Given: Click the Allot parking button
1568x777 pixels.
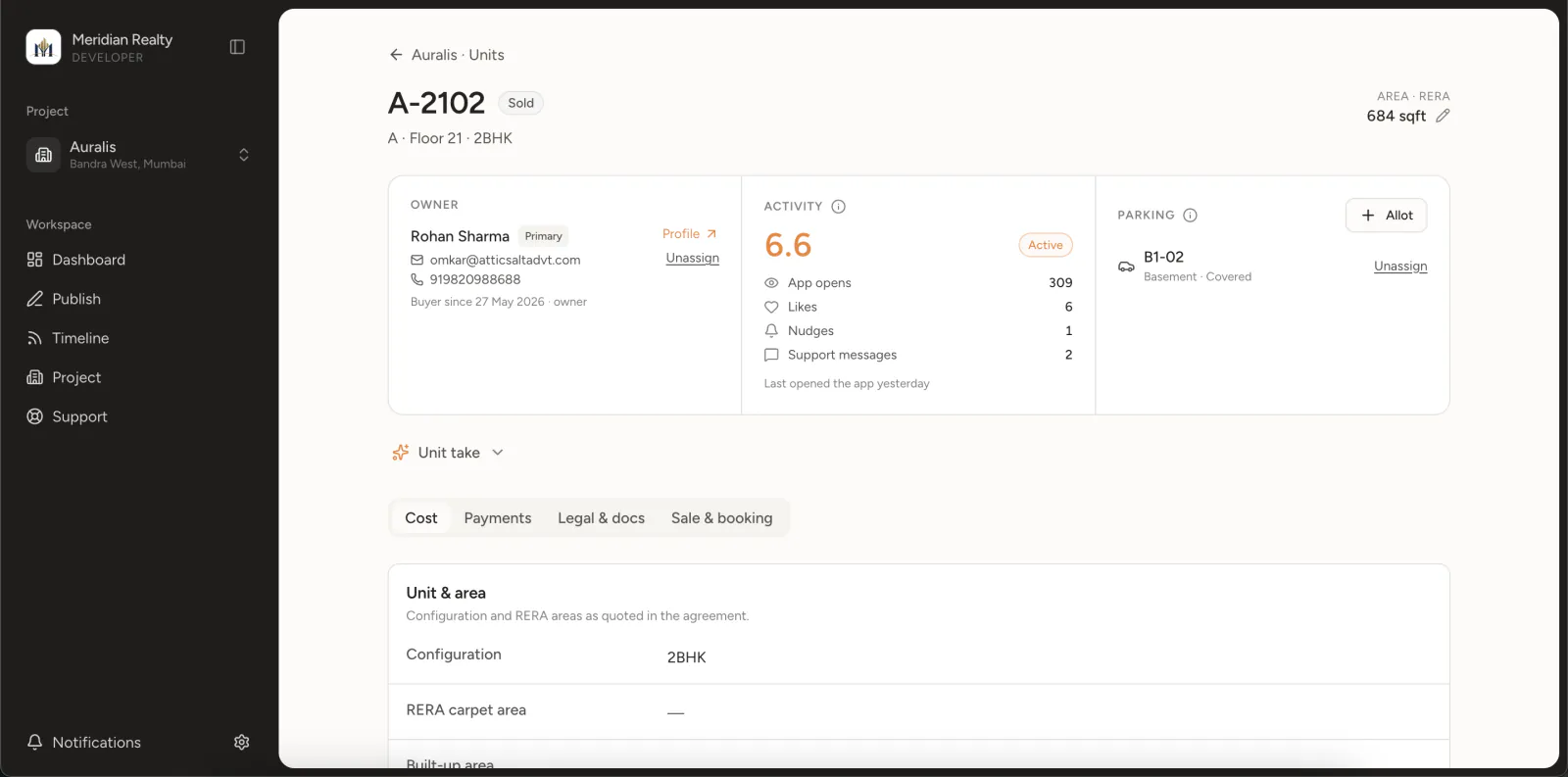Looking at the screenshot, I should (x=1387, y=216).
